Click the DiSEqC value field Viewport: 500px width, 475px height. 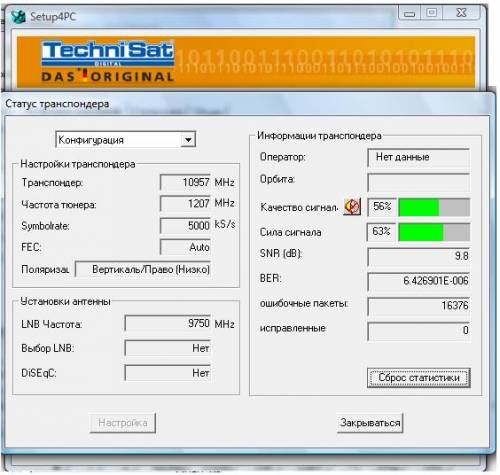pos(168,373)
